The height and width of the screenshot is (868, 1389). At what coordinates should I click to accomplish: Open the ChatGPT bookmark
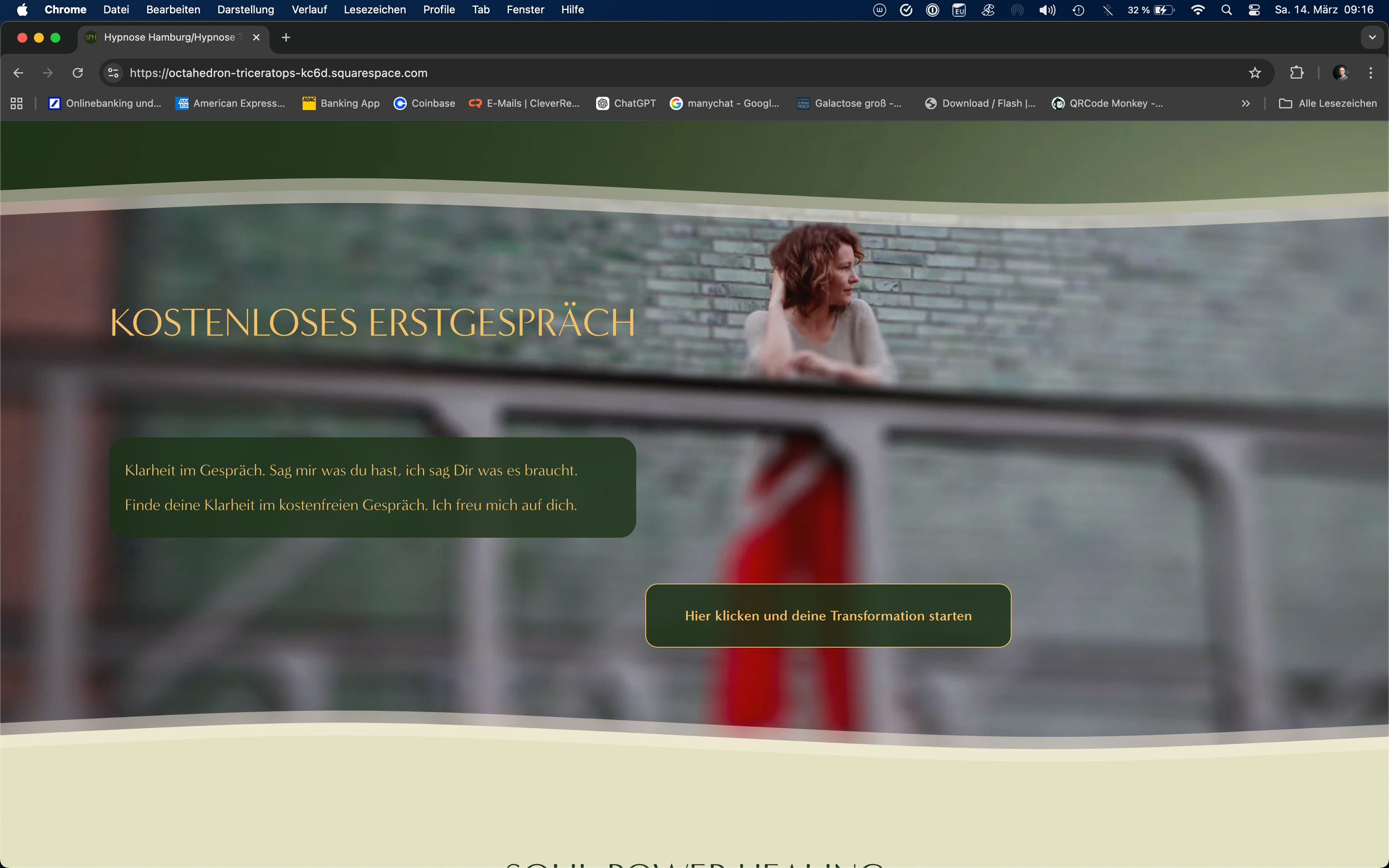(x=626, y=103)
